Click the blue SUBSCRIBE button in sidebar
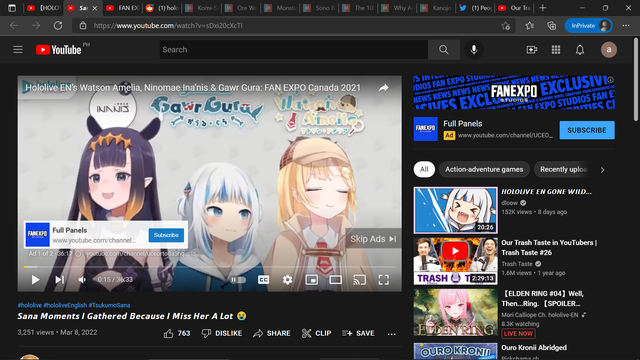Viewport: 640px width, 360px height. [x=587, y=130]
